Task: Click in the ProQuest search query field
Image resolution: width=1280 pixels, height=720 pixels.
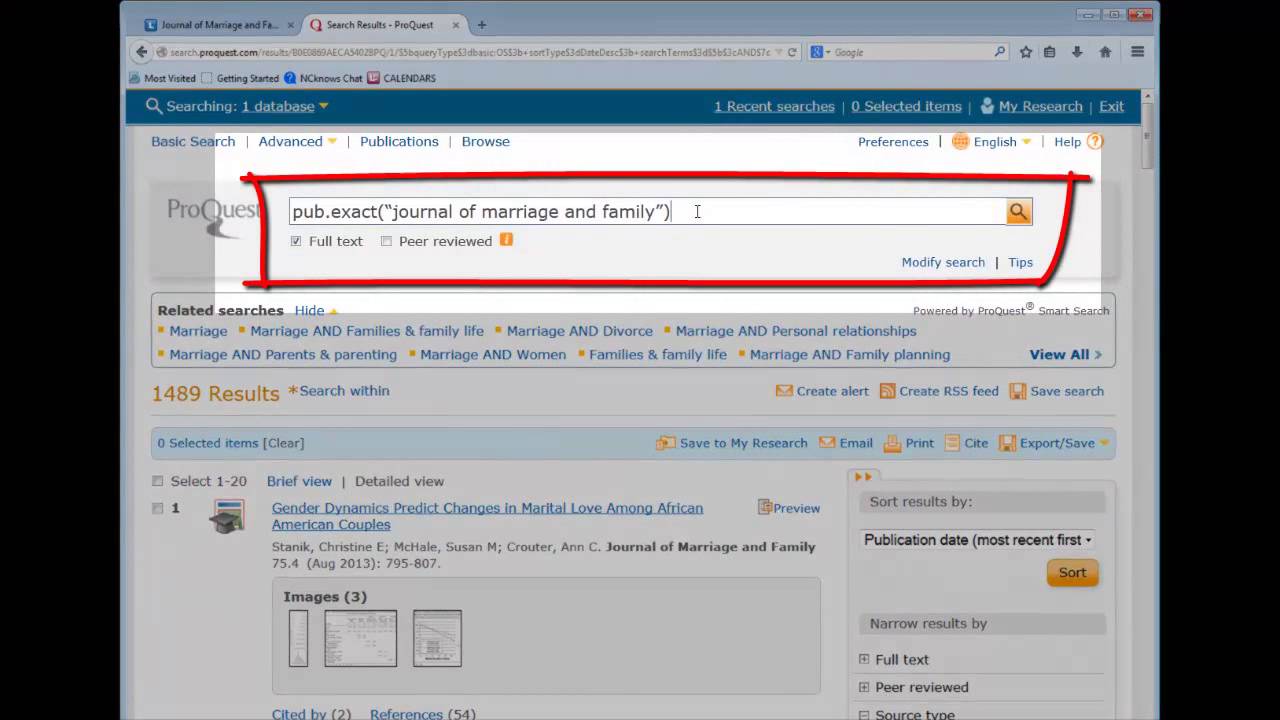Action: (648, 211)
